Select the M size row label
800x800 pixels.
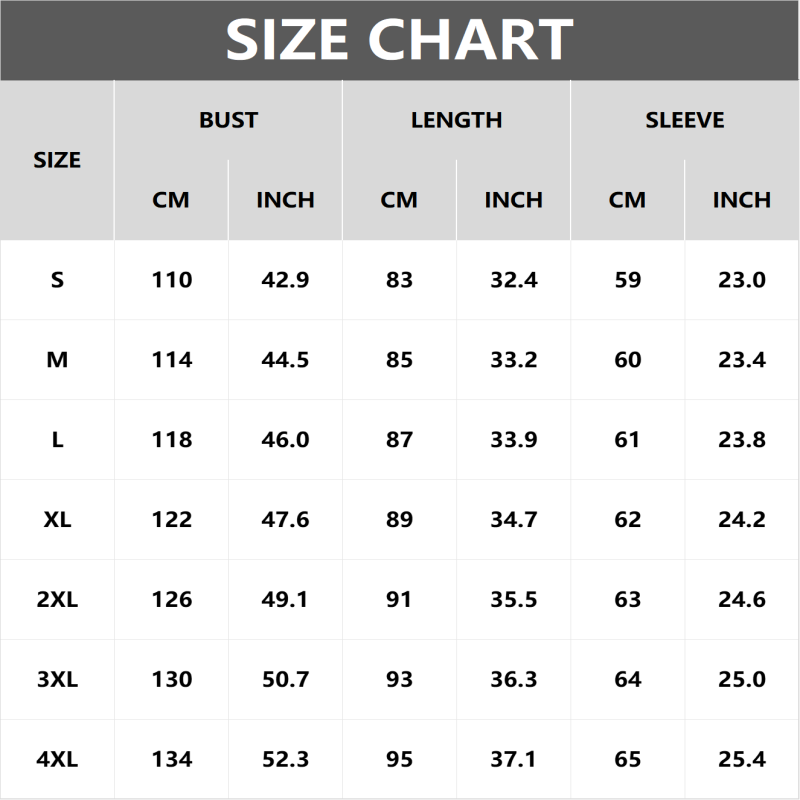[57, 360]
